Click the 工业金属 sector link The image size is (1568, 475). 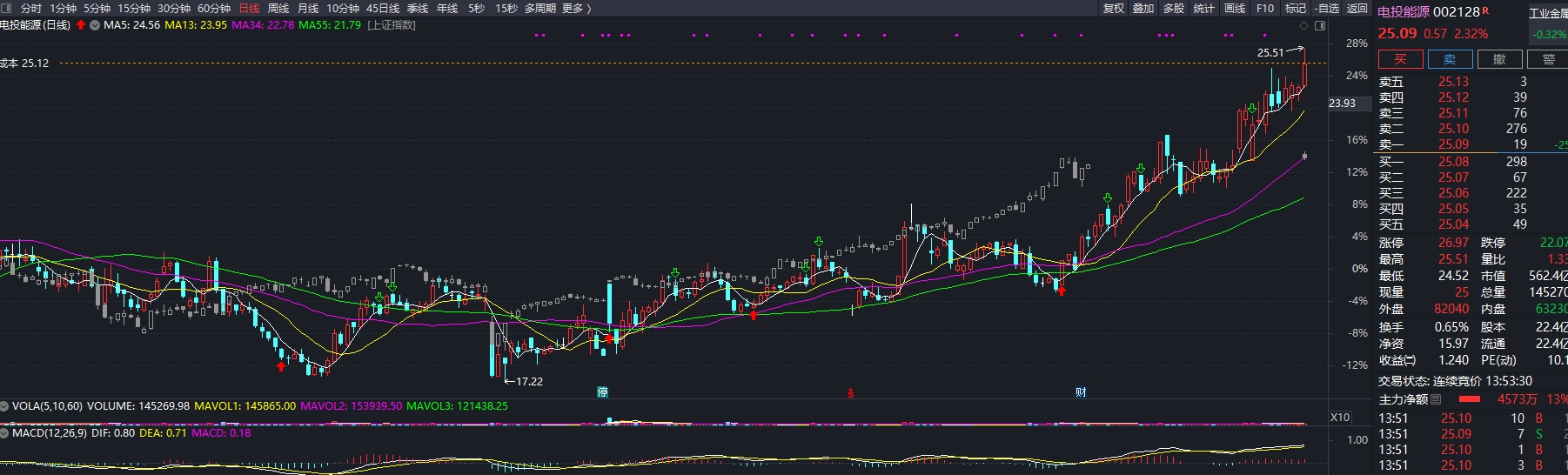1549,13
